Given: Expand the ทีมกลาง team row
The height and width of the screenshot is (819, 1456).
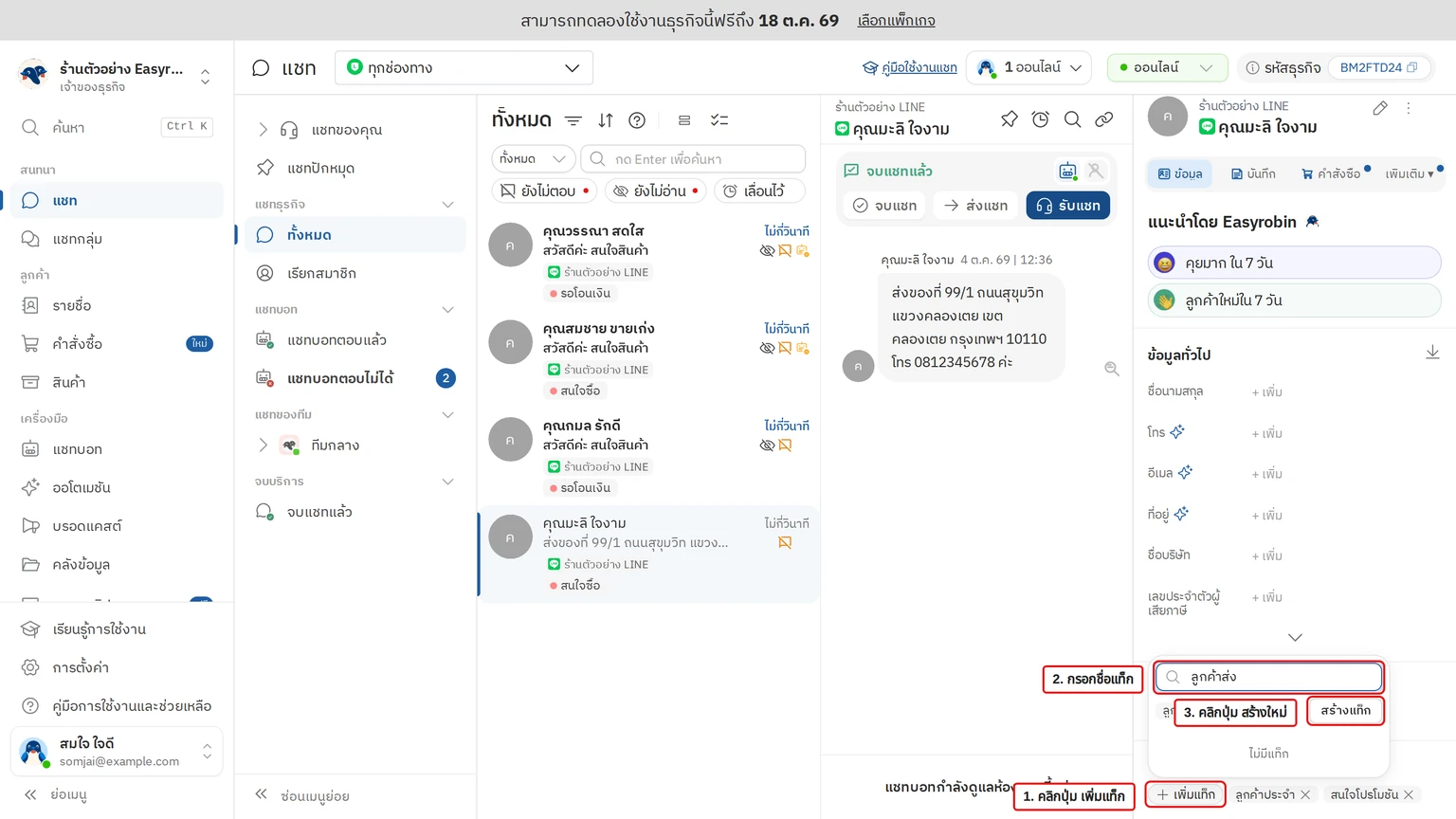Looking at the screenshot, I should click(264, 445).
